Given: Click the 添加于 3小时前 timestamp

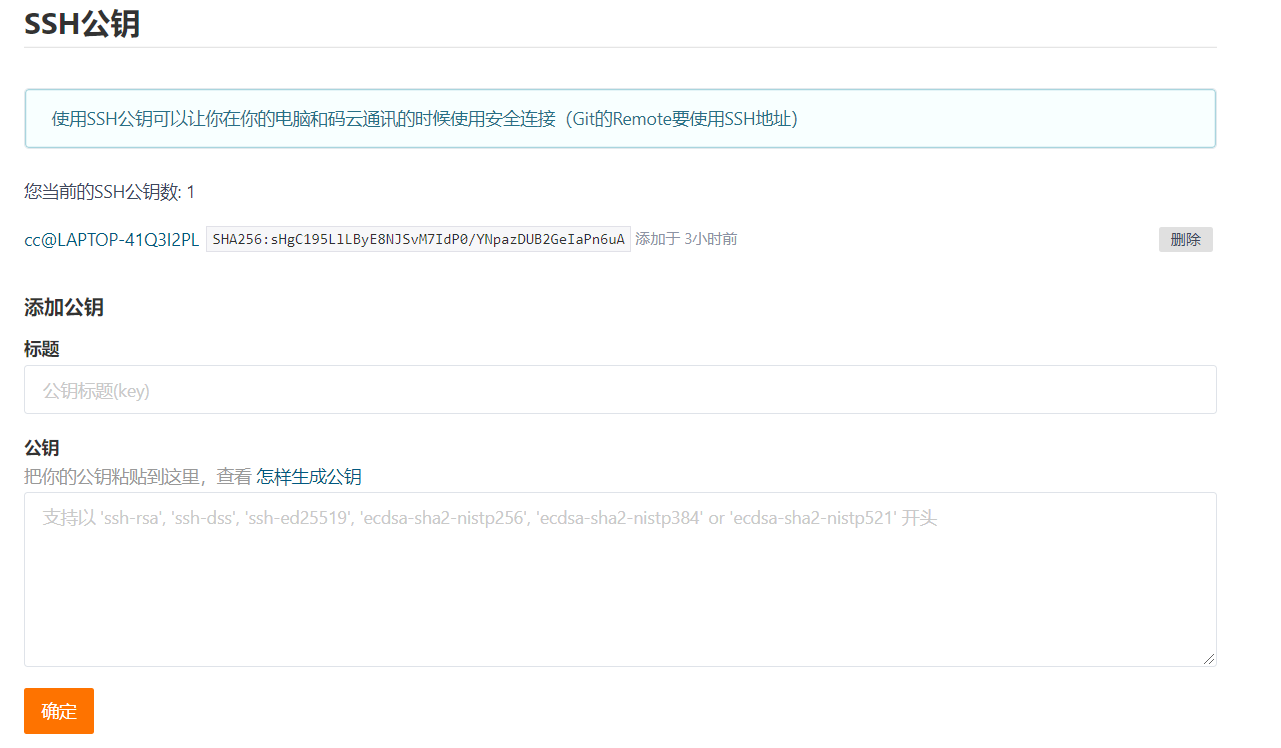Looking at the screenshot, I should tap(688, 239).
